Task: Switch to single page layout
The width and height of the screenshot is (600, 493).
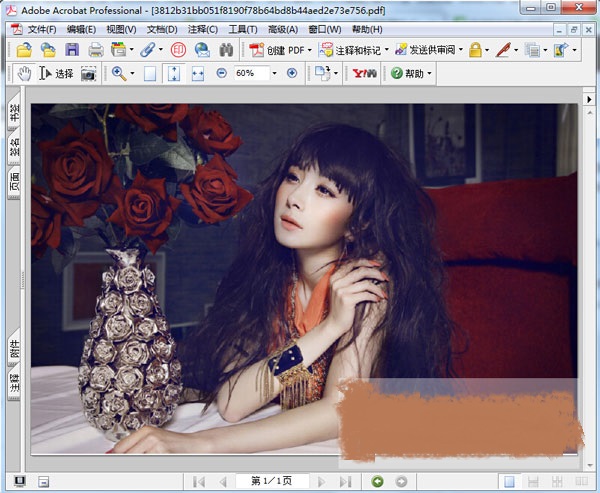Action: click(510, 481)
